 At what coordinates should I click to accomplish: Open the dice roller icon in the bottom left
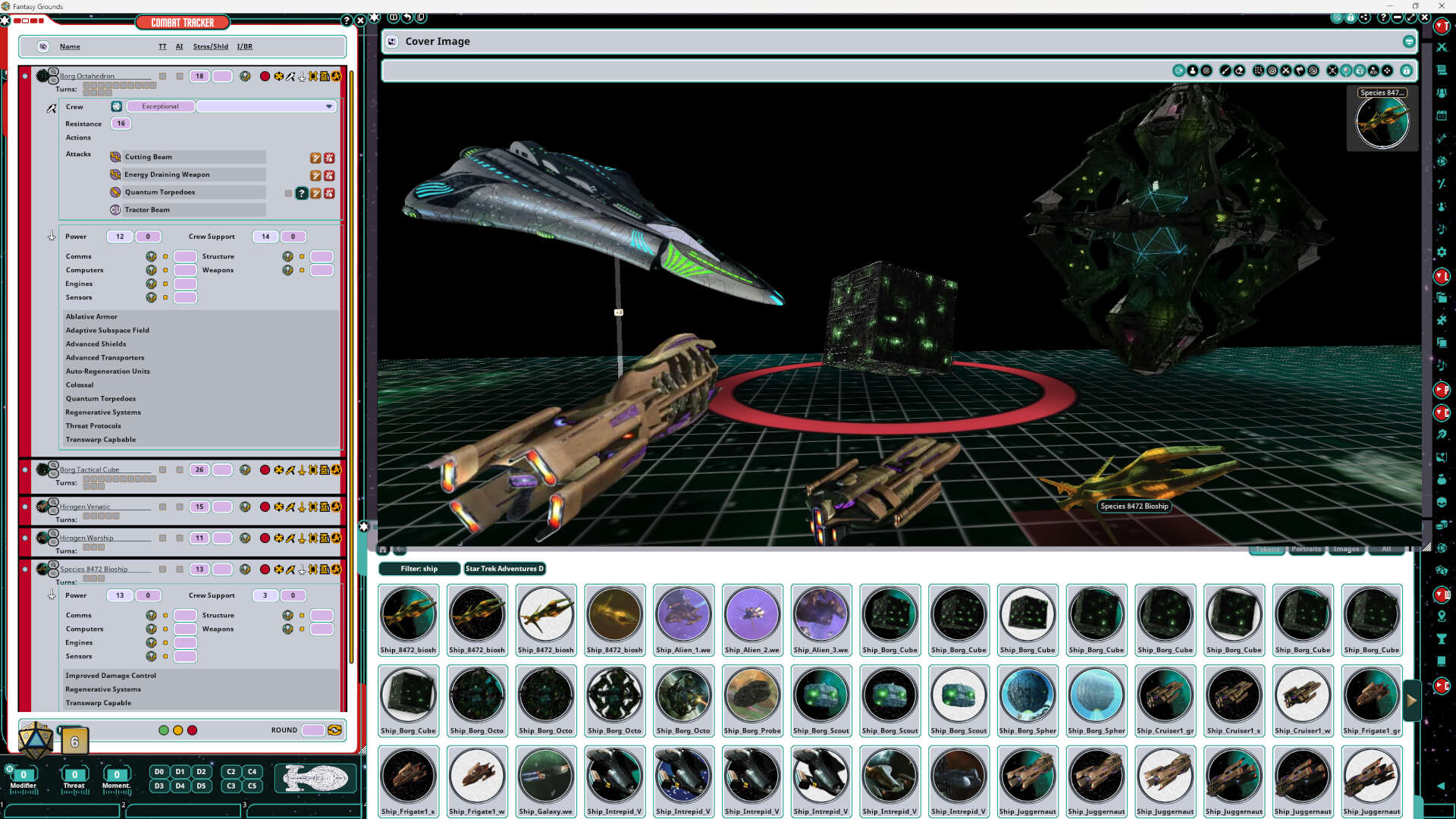click(x=33, y=739)
